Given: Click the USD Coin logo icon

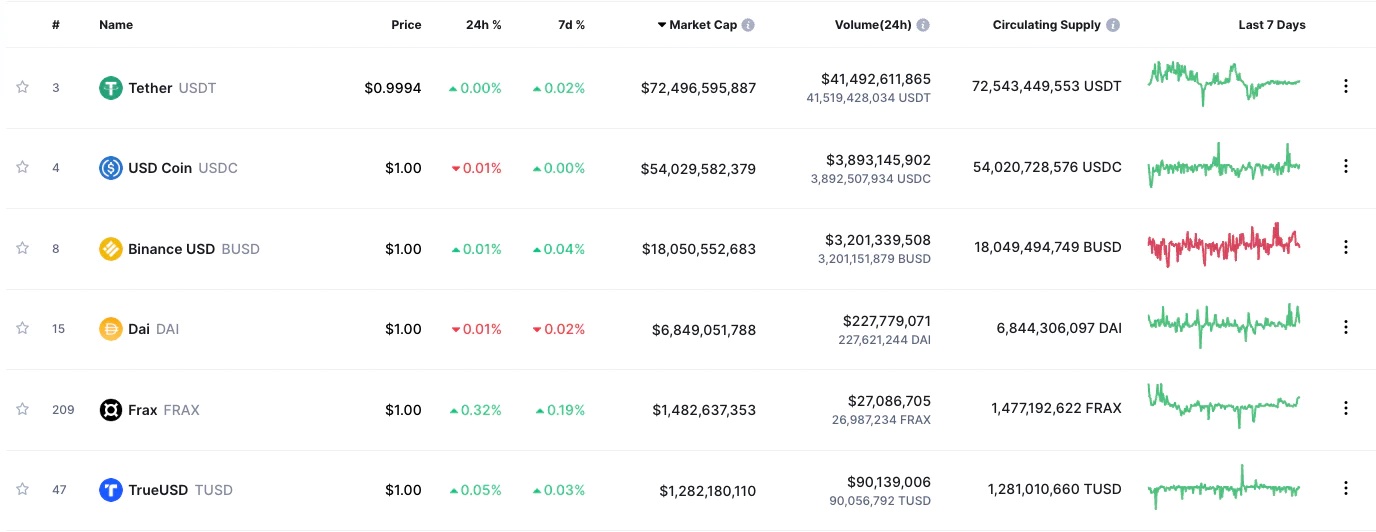Looking at the screenshot, I should [111, 168].
